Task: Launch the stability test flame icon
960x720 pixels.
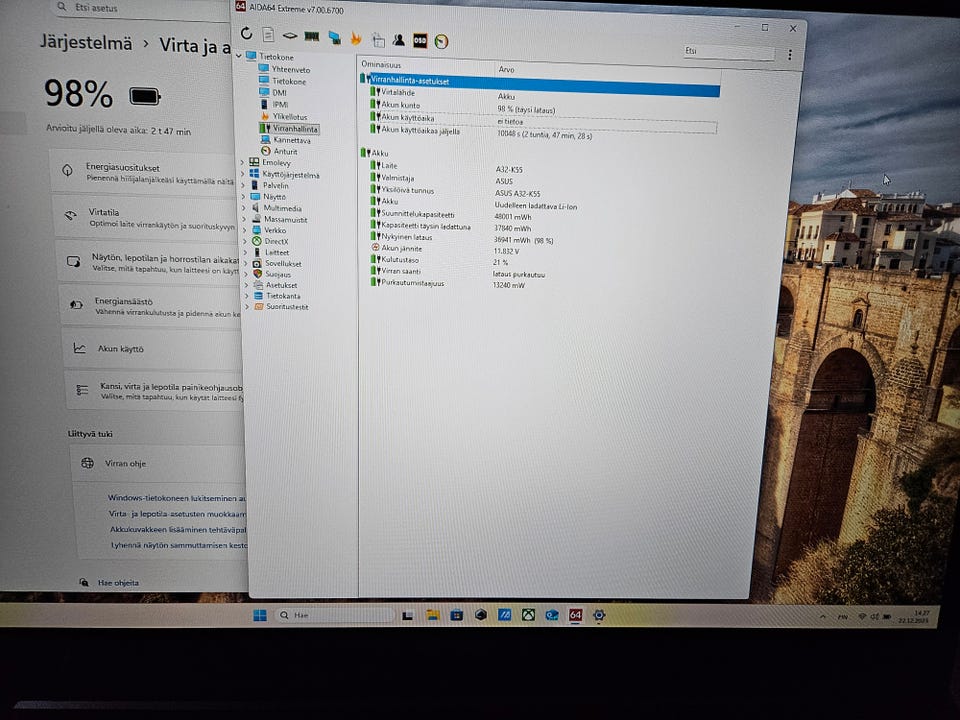Action: tap(356, 39)
